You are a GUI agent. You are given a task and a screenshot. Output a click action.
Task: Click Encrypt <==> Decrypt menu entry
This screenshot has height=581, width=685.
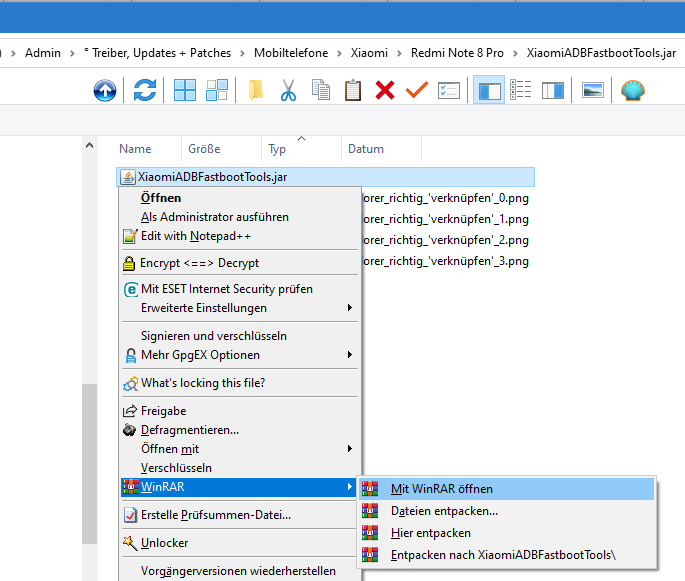[x=239, y=263]
